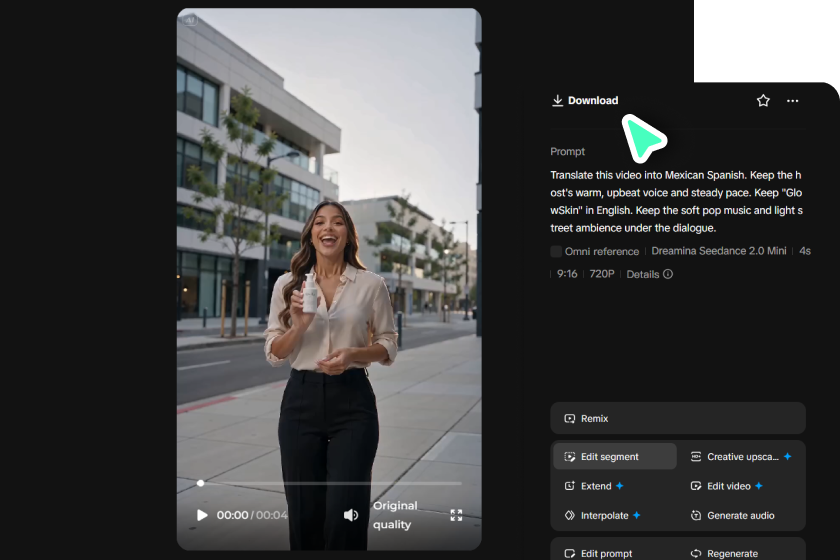Image resolution: width=840 pixels, height=560 pixels.
Task: Click the blue sparkle beside Extend
Action: point(620,486)
